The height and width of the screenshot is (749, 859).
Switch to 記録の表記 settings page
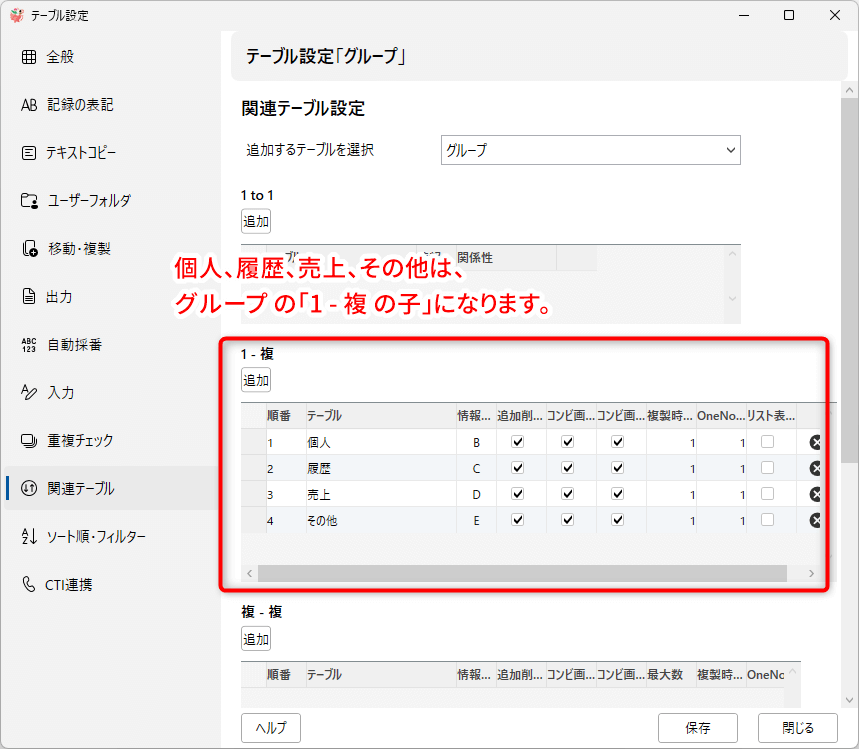80,105
